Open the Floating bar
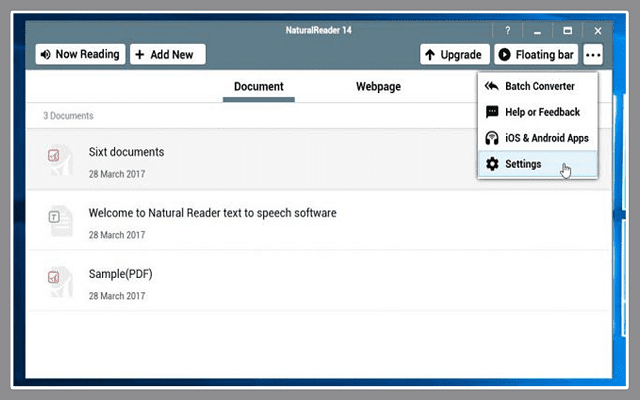Image resolution: width=640 pixels, height=400 pixels. pos(537,55)
